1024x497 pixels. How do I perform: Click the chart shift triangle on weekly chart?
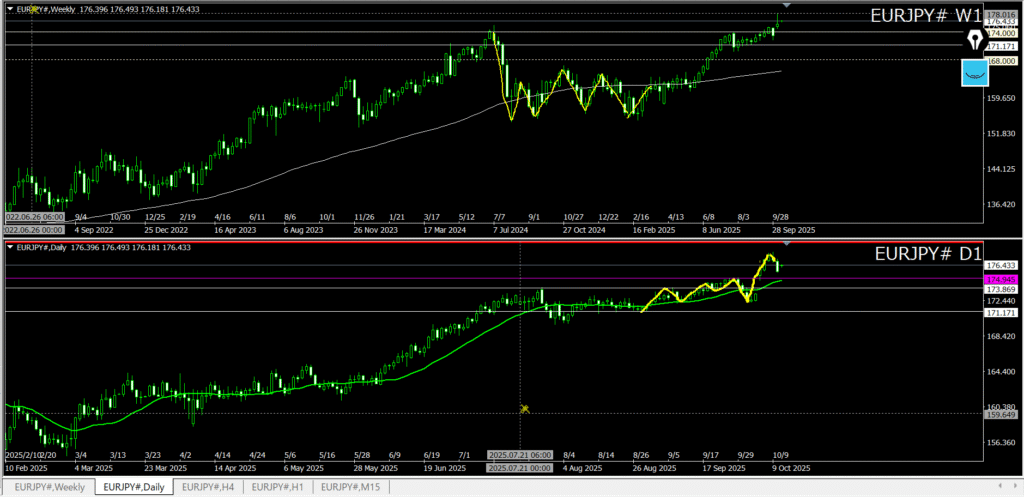click(x=786, y=7)
